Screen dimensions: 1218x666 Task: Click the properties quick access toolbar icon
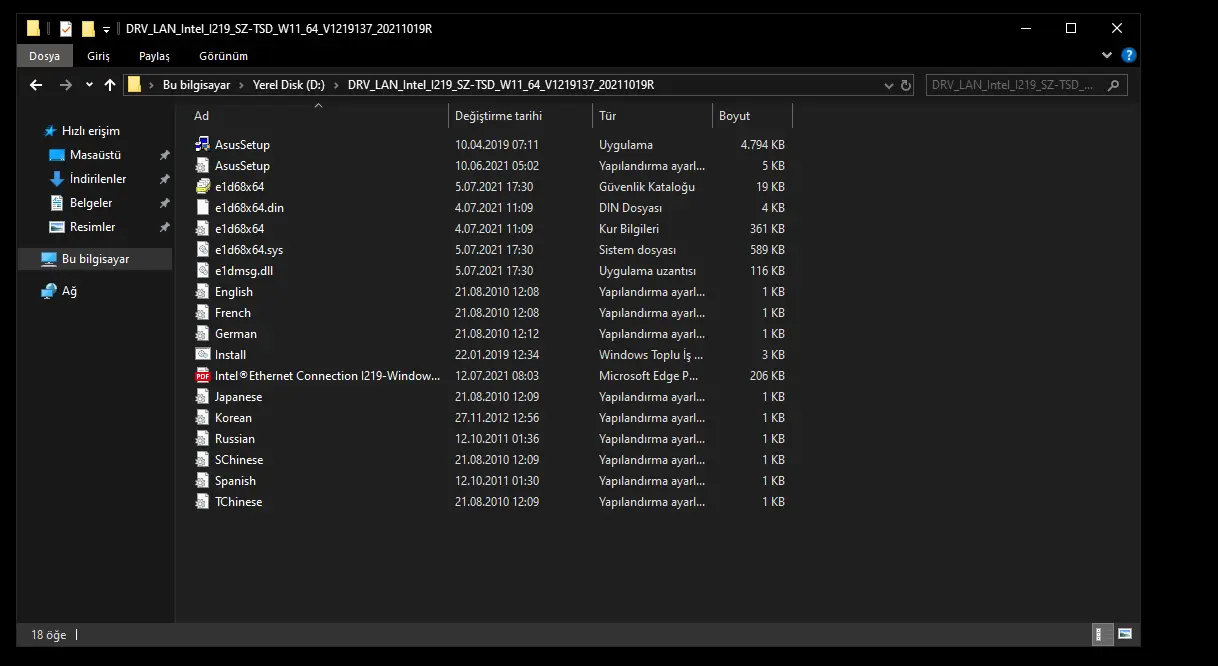tap(66, 28)
